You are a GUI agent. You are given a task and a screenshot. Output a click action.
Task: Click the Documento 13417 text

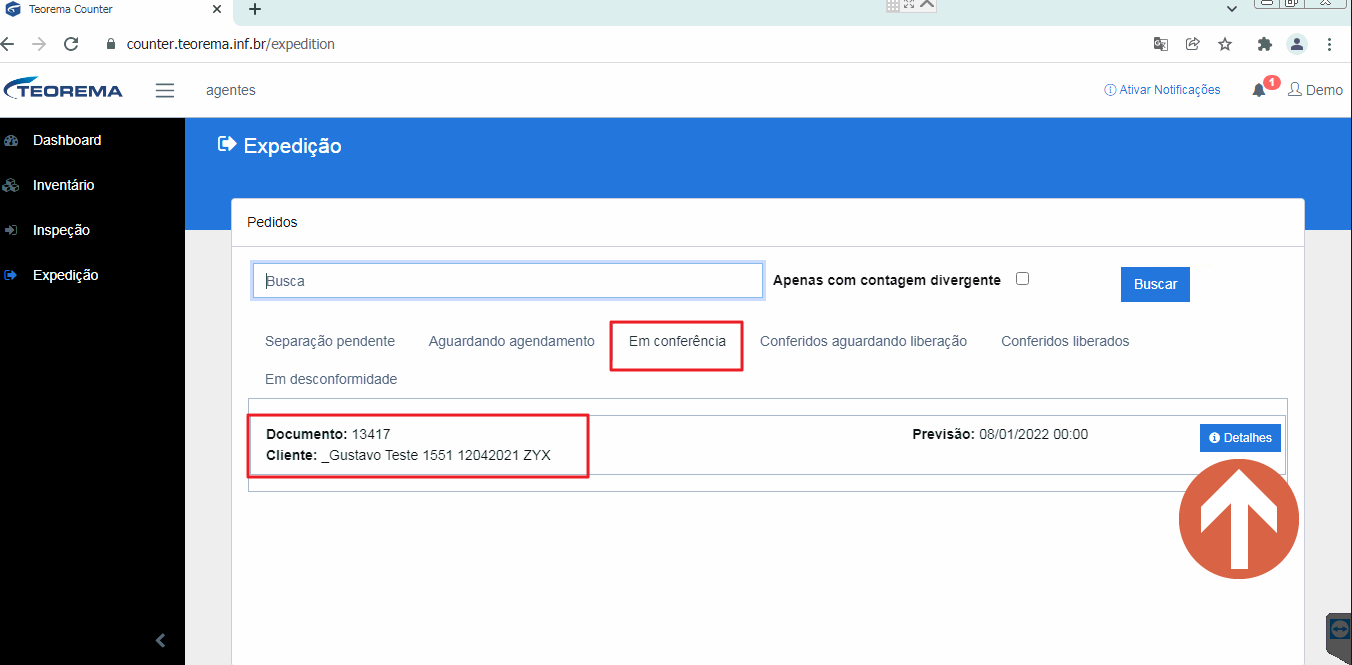click(328, 434)
